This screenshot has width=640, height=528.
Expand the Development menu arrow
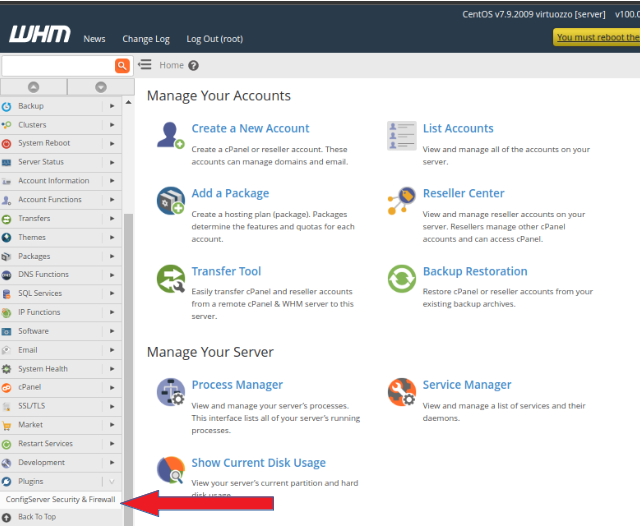pos(112,463)
